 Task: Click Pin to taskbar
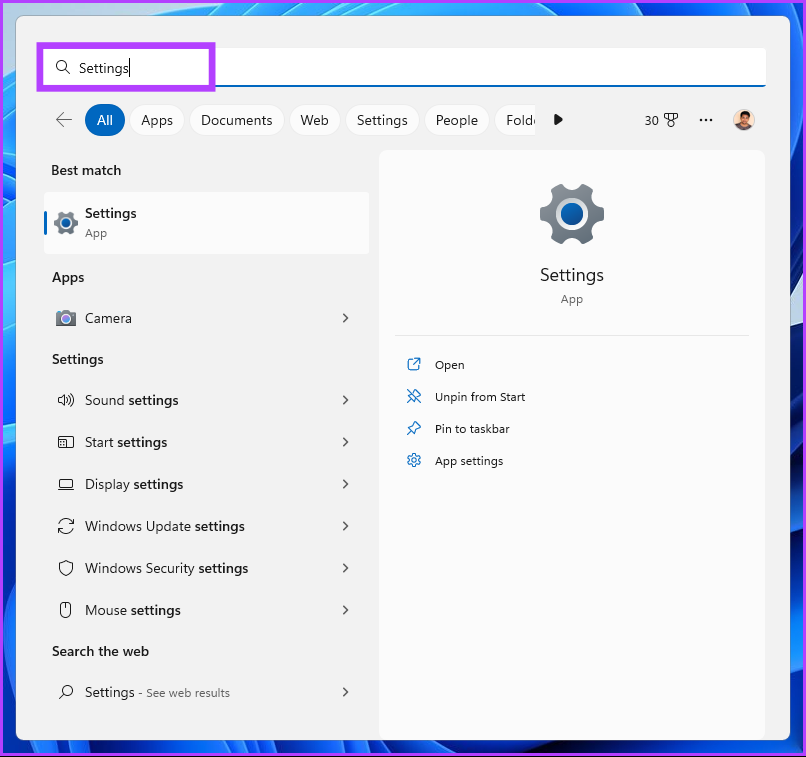[x=472, y=429]
